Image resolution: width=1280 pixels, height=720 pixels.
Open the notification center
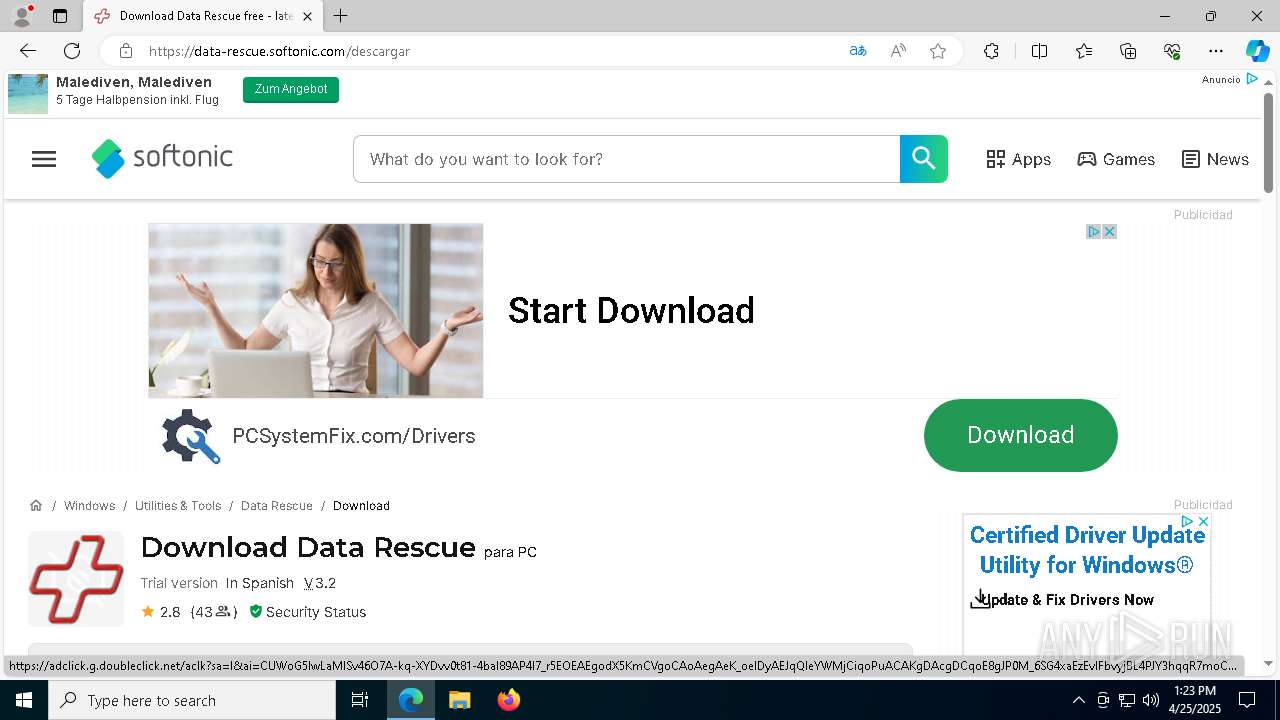click(1247, 700)
